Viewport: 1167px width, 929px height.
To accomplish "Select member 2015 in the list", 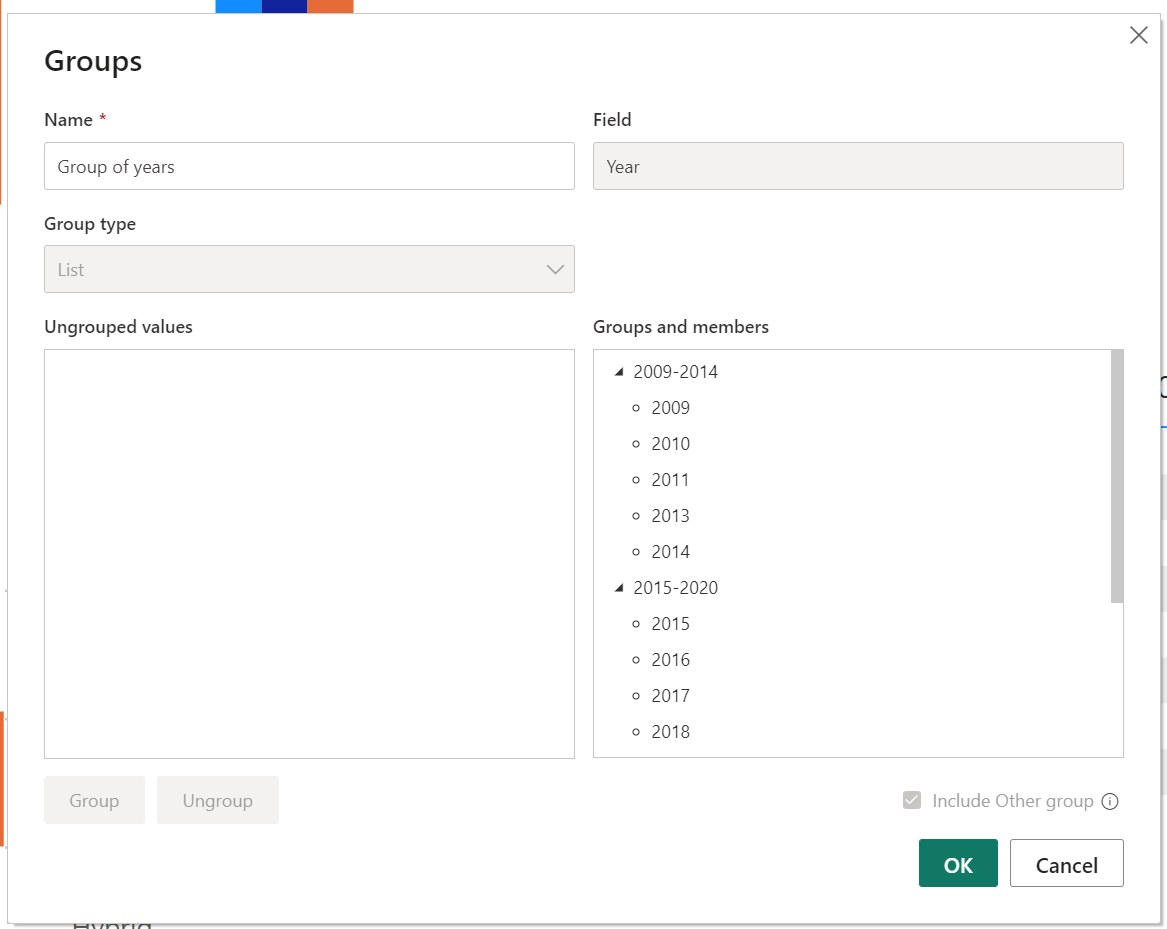I will click(x=671, y=624).
